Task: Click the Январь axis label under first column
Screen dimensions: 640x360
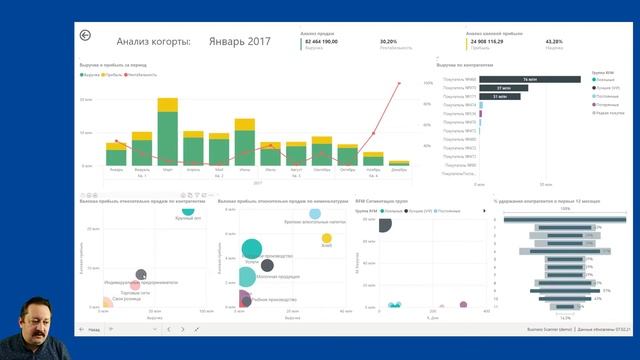Action: pos(116,169)
